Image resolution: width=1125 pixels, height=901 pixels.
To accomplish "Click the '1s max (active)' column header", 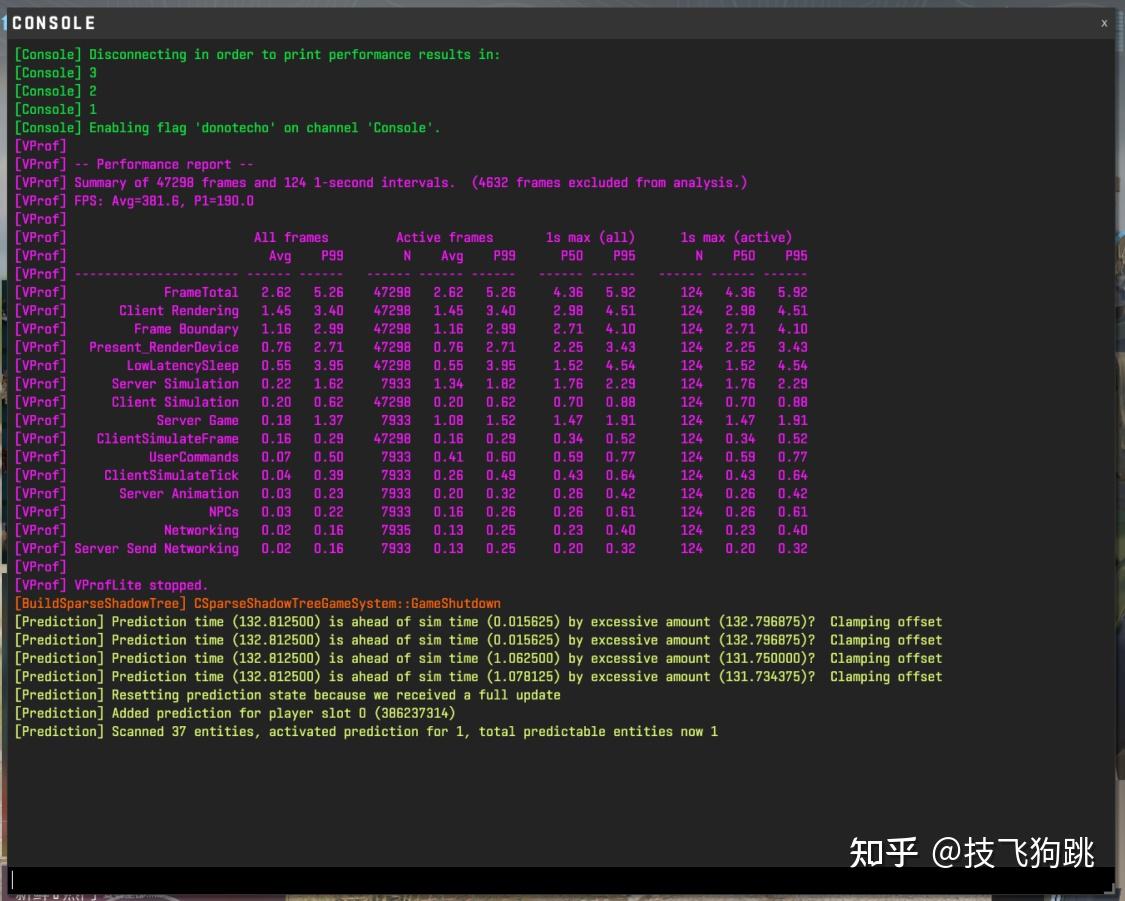I will 736,237.
